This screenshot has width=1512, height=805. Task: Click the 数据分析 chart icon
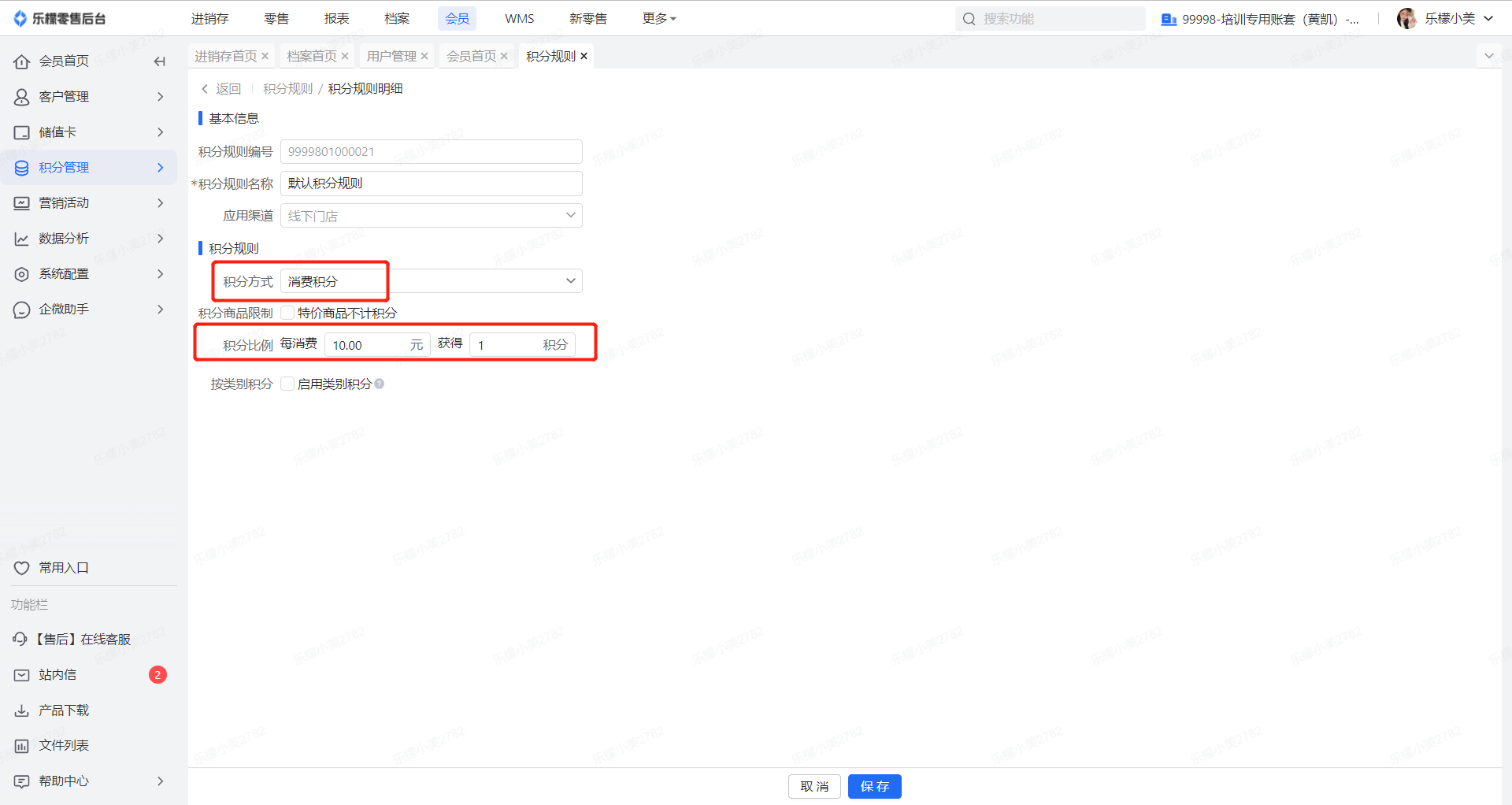(x=22, y=239)
